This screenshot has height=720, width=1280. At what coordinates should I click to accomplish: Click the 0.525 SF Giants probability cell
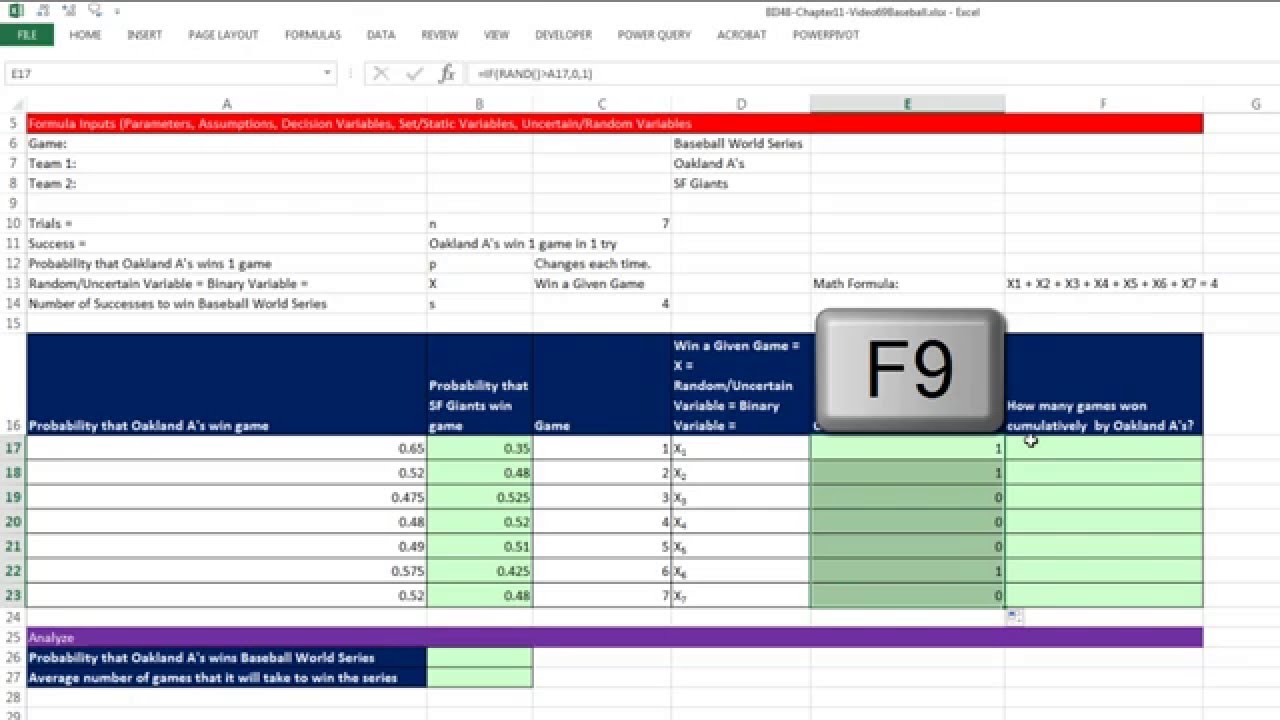pos(480,497)
